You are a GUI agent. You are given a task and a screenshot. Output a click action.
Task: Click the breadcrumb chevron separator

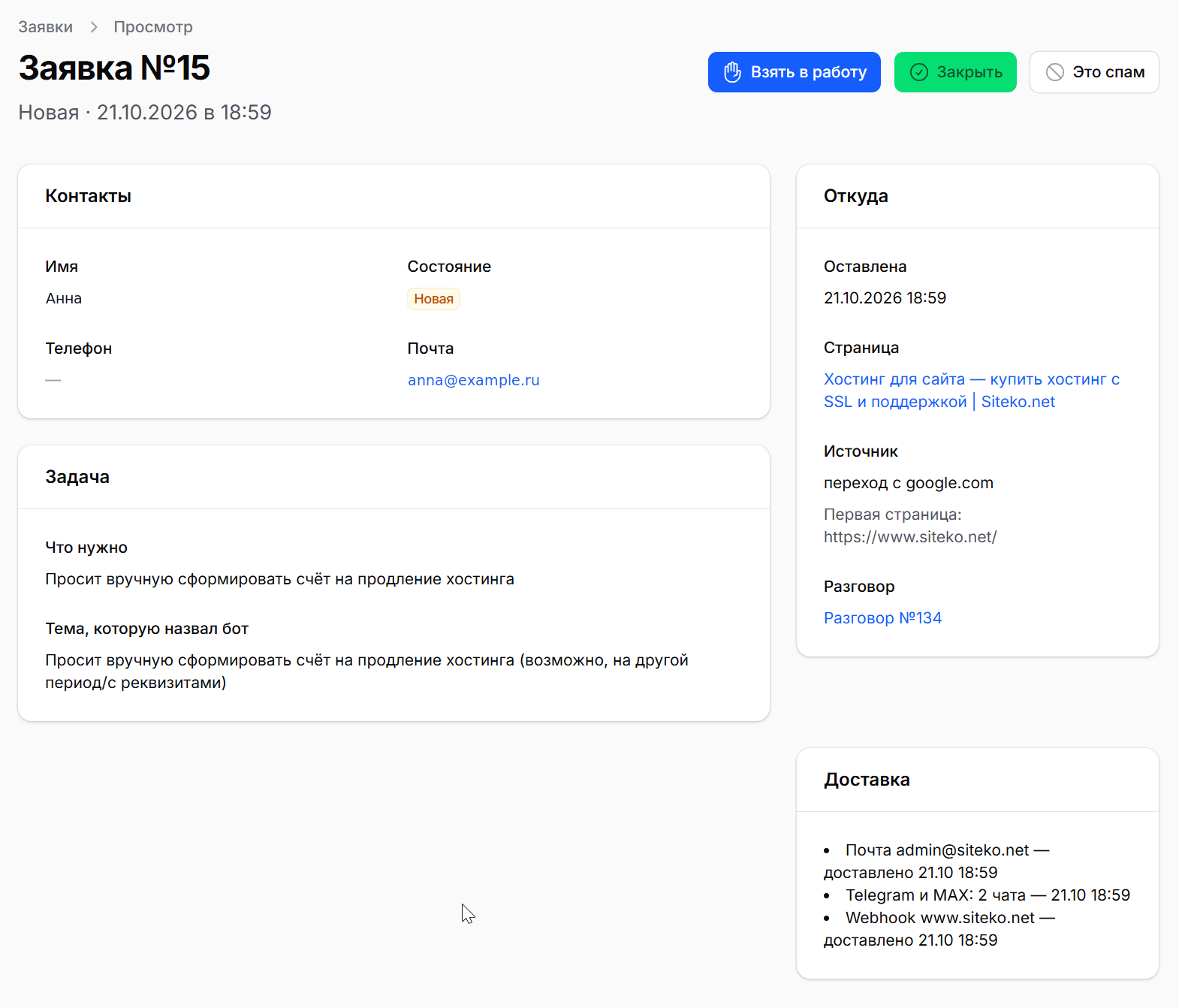[x=94, y=27]
